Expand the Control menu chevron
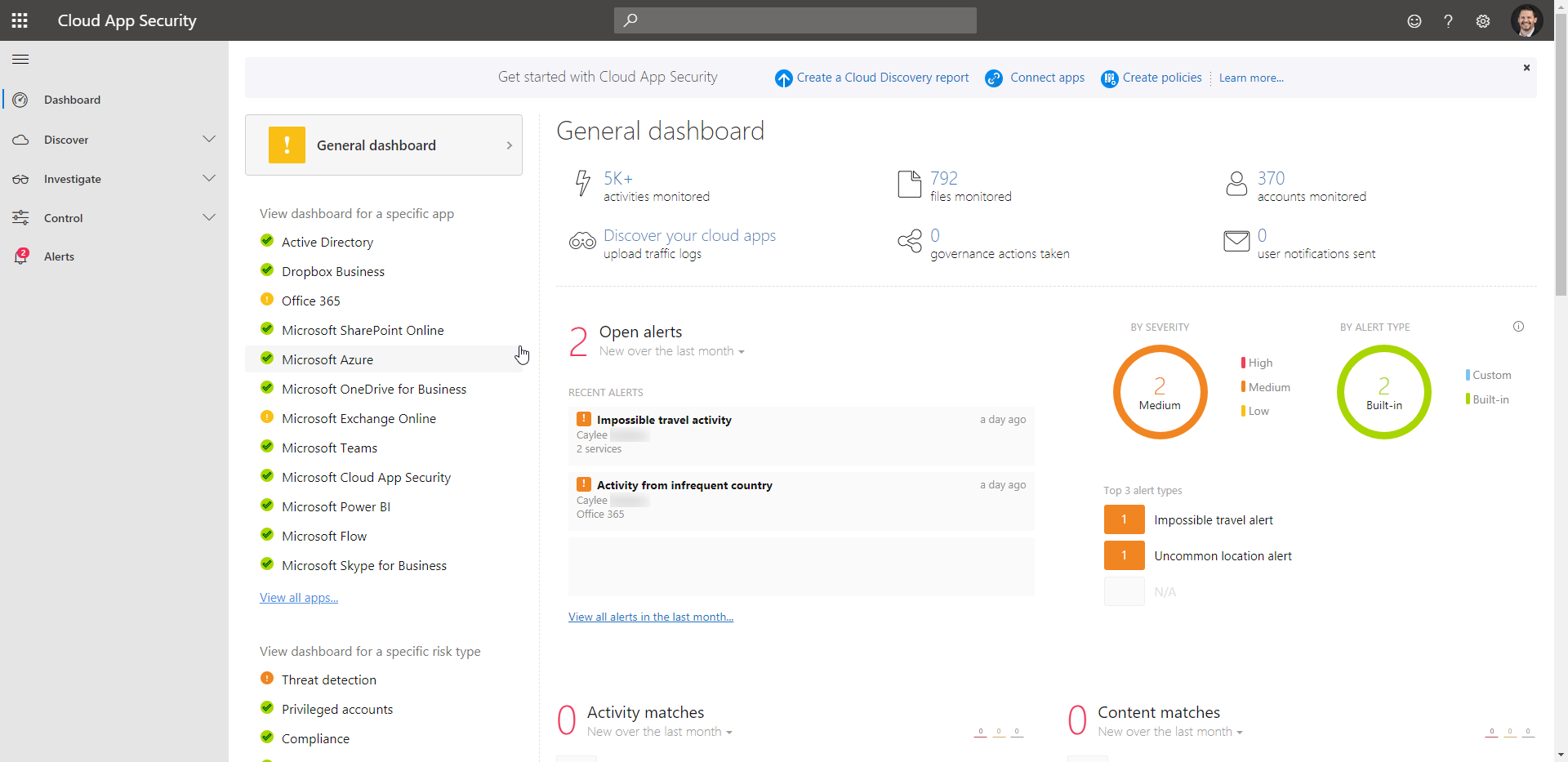1568x762 pixels. 209,217
